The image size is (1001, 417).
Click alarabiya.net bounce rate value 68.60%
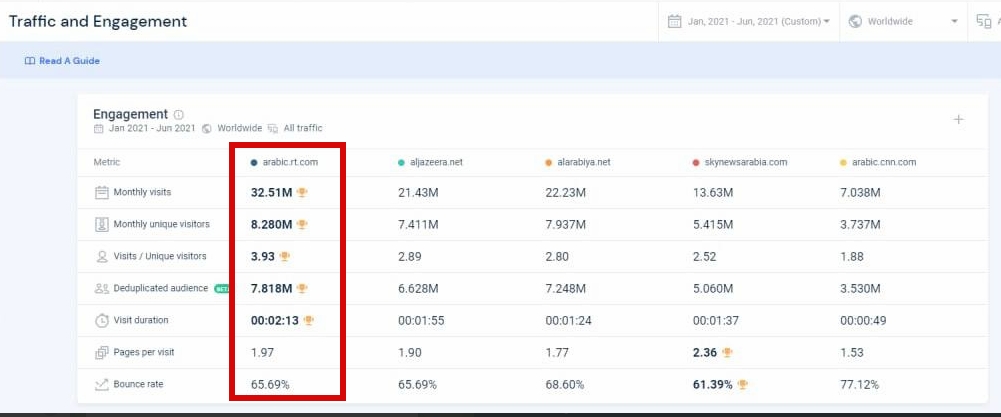[564, 384]
